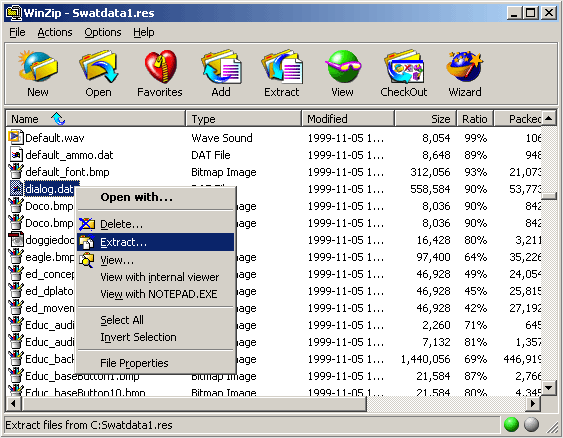Sort by the Modified column header
Screen dimensions: 563x438
click(x=348, y=118)
